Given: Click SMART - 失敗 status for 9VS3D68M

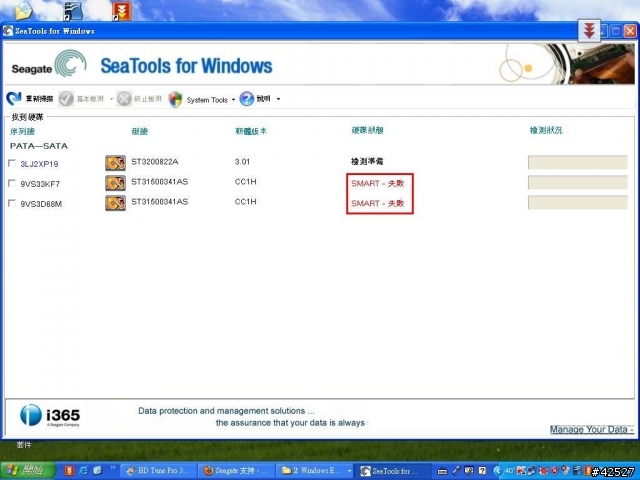Looking at the screenshot, I should 378,203.
